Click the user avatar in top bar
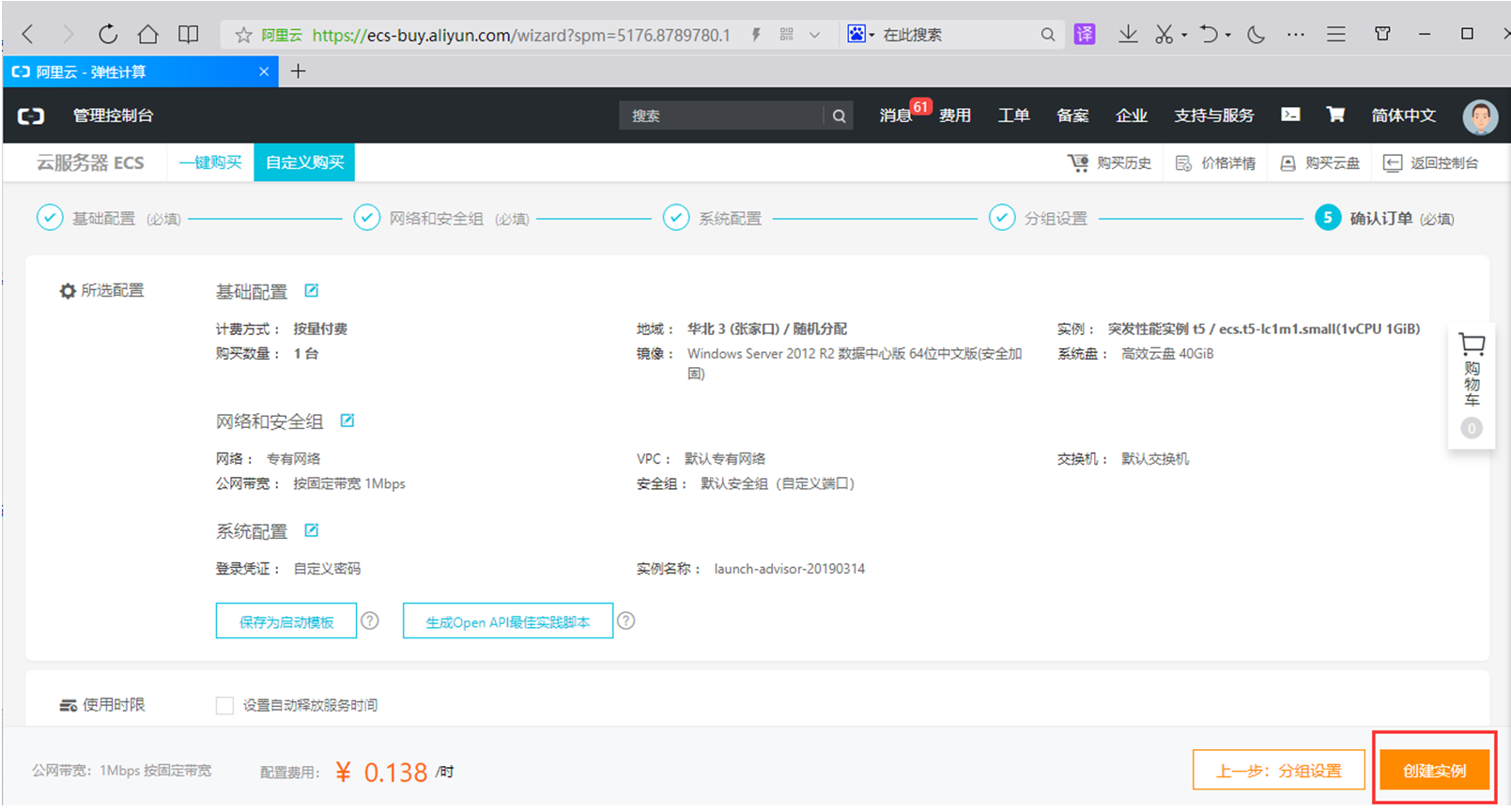The height and width of the screenshot is (812, 1511). 1479,116
